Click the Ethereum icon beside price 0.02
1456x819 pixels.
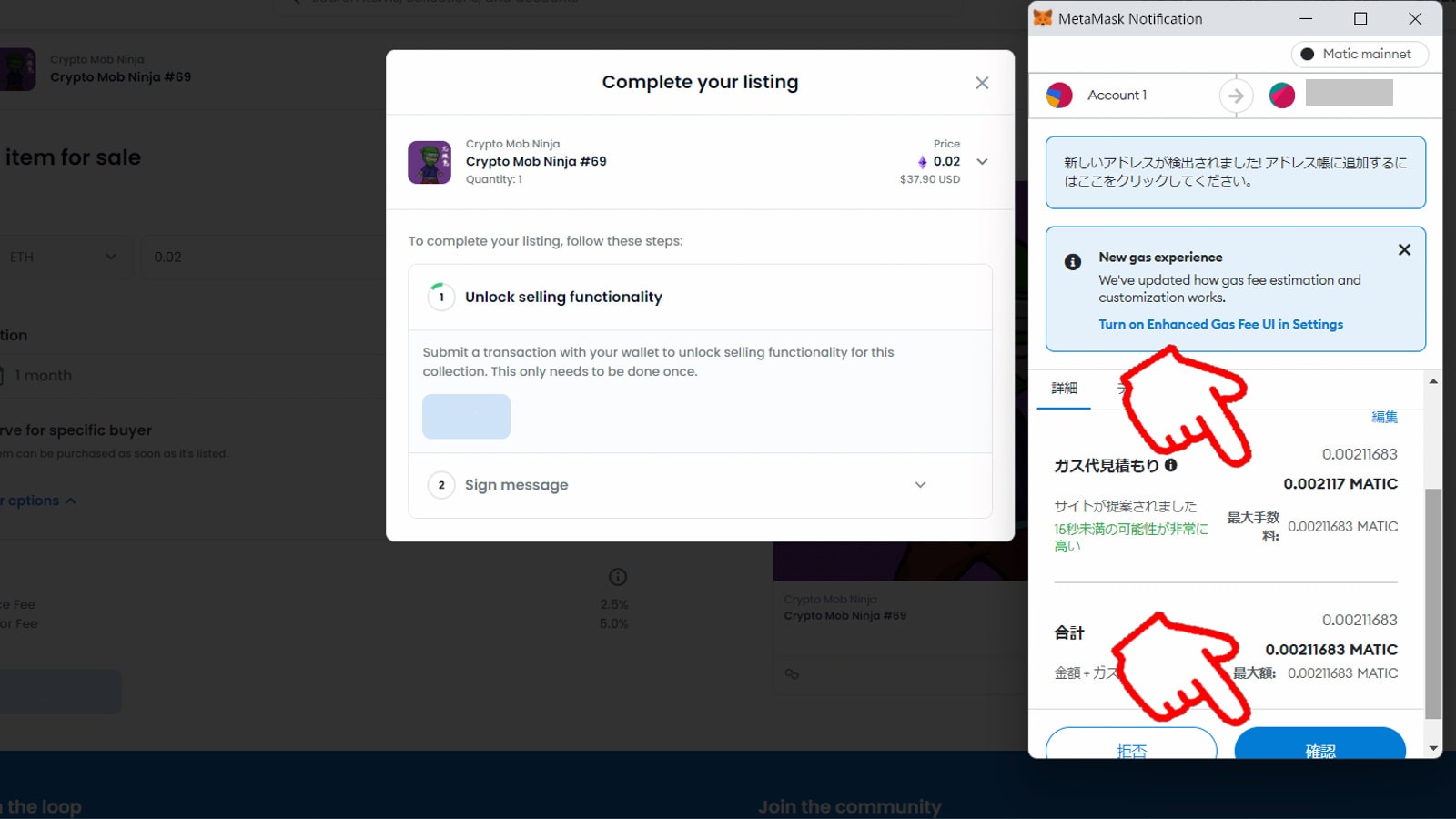coord(922,162)
